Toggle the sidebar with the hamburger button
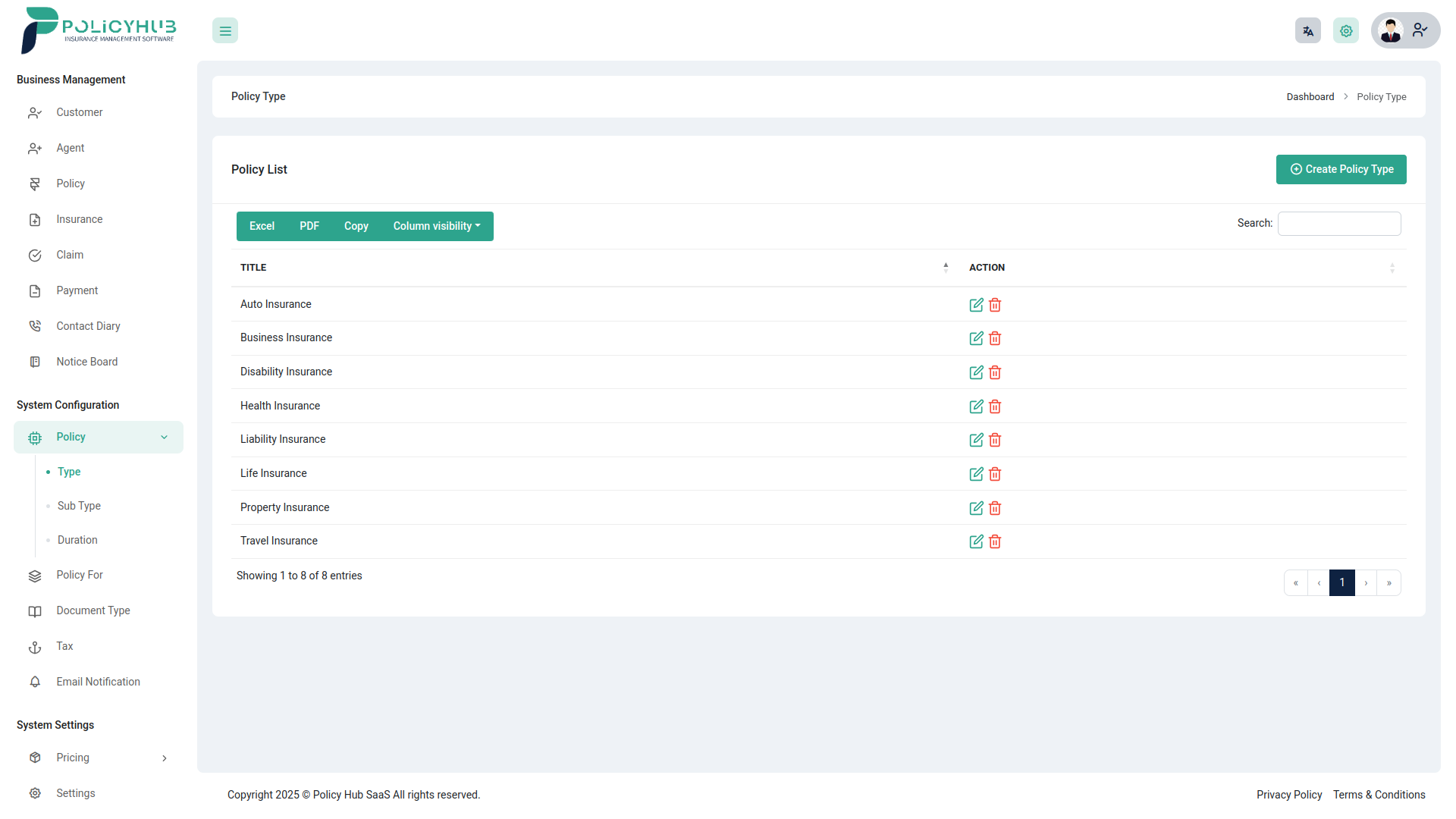This screenshot has height=819, width=1456. click(x=224, y=30)
